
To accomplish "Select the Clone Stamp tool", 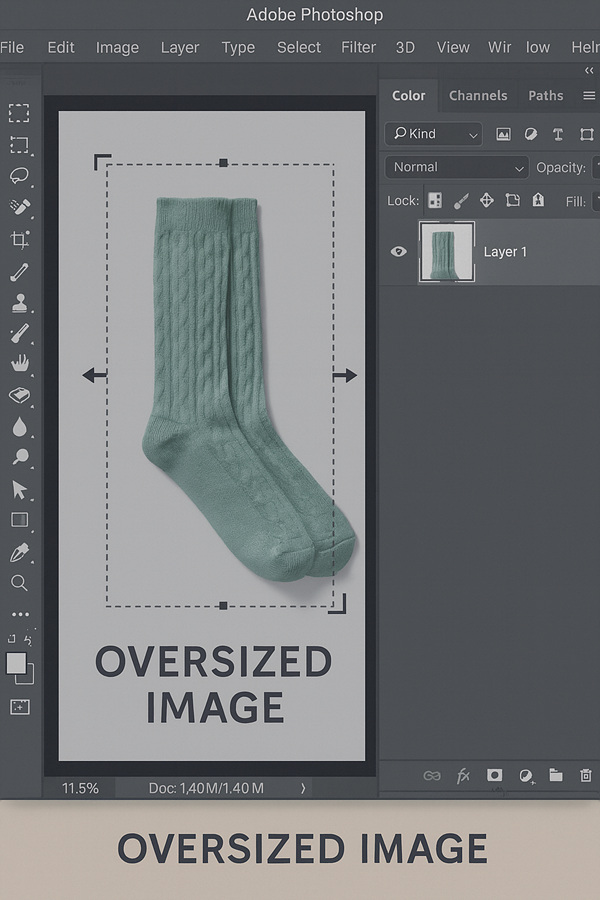I will pyautogui.click(x=20, y=303).
